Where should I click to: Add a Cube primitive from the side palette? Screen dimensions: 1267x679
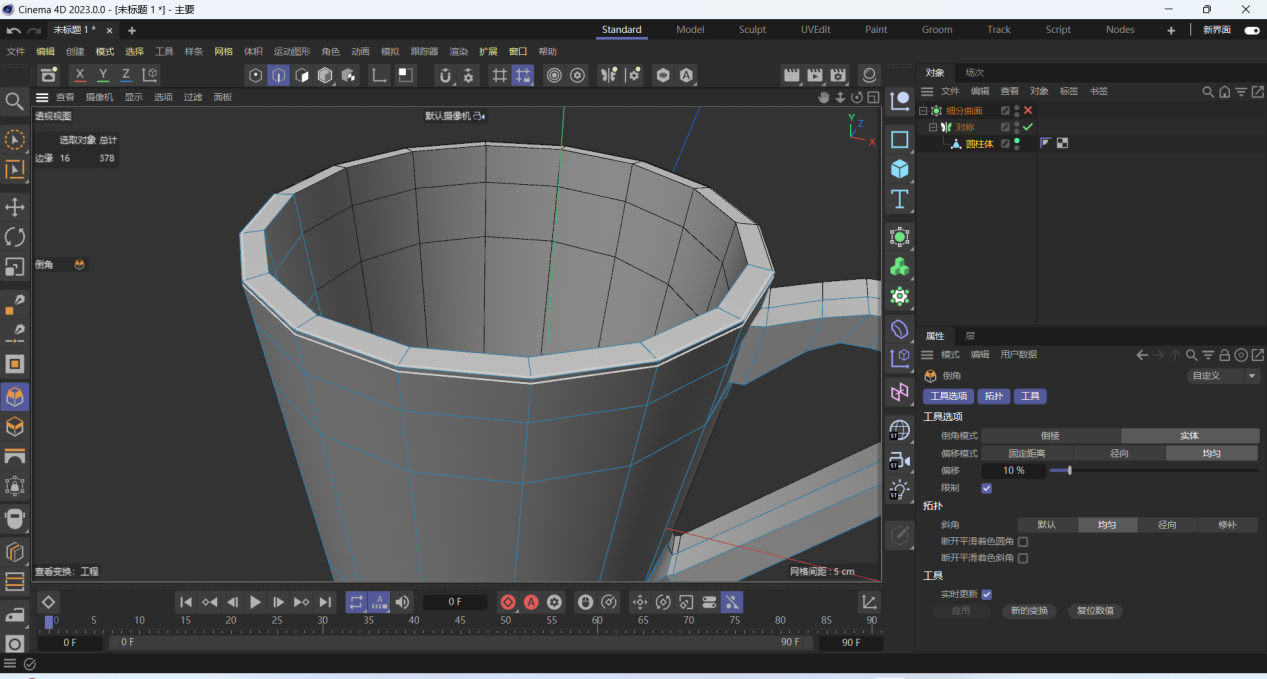(x=900, y=168)
